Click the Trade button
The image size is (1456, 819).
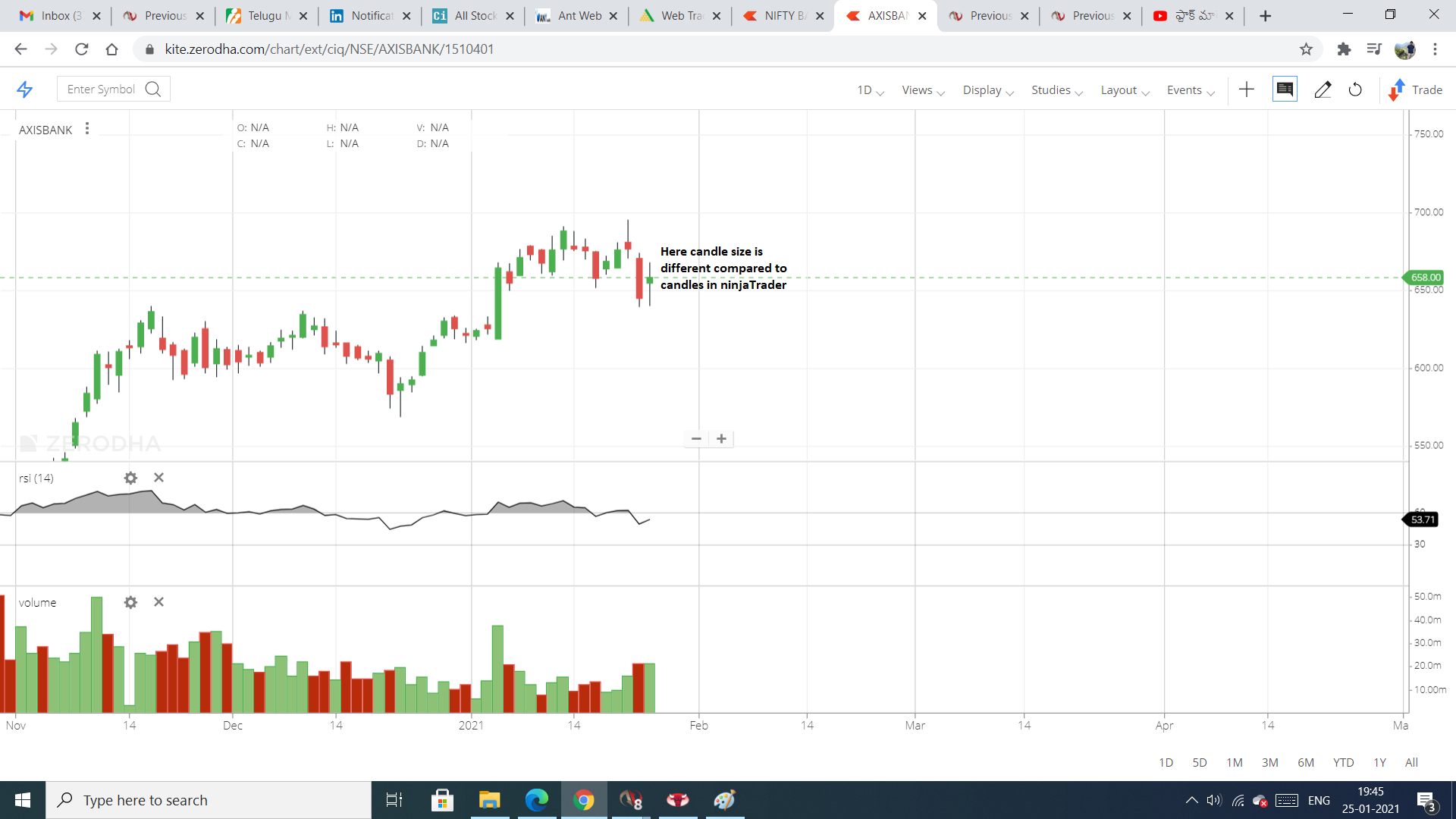[x=1415, y=90]
